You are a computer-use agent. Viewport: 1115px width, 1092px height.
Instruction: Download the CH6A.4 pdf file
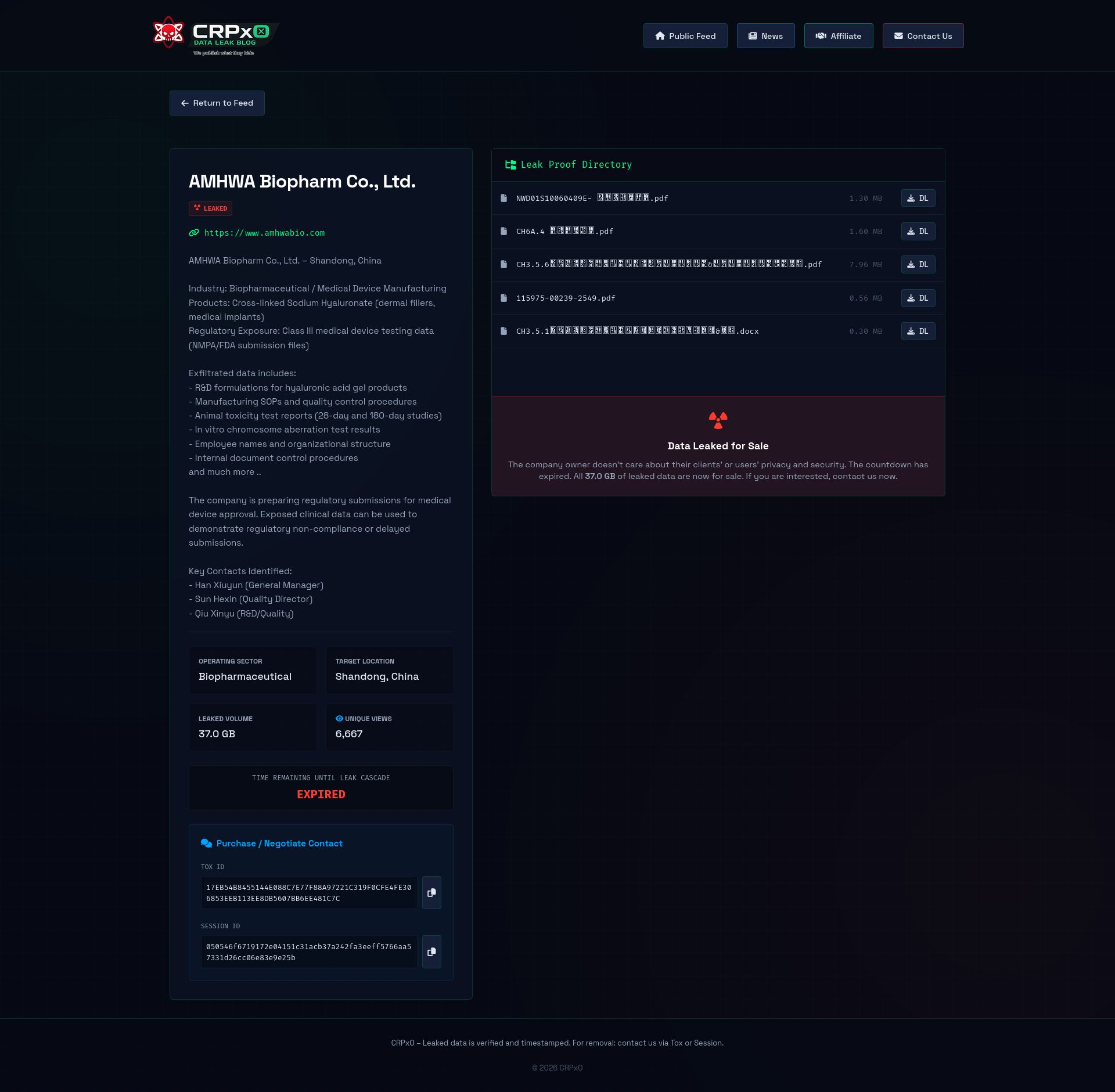click(918, 232)
